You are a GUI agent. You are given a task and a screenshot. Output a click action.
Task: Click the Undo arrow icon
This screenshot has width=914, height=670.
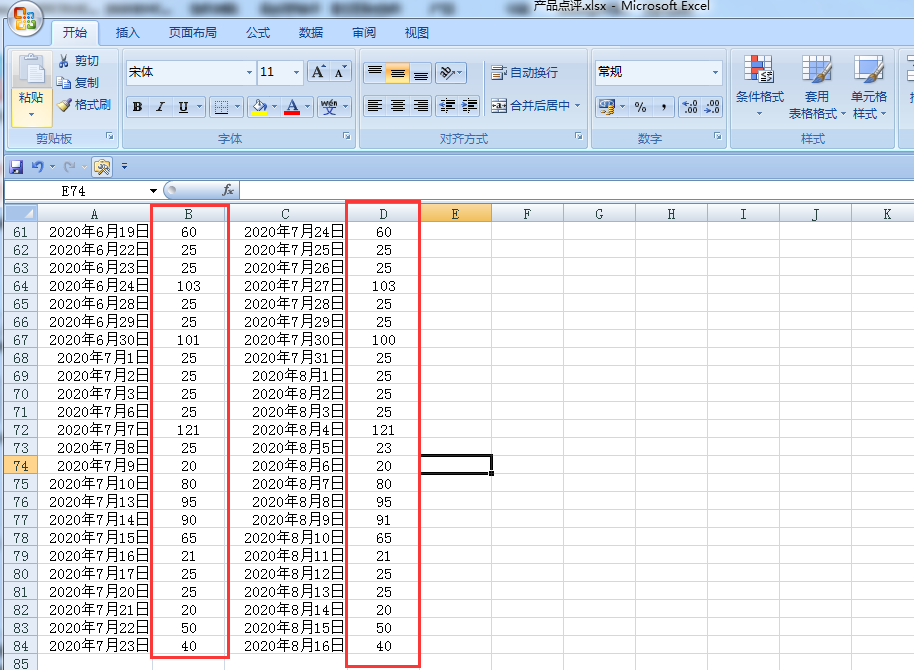[x=37, y=167]
